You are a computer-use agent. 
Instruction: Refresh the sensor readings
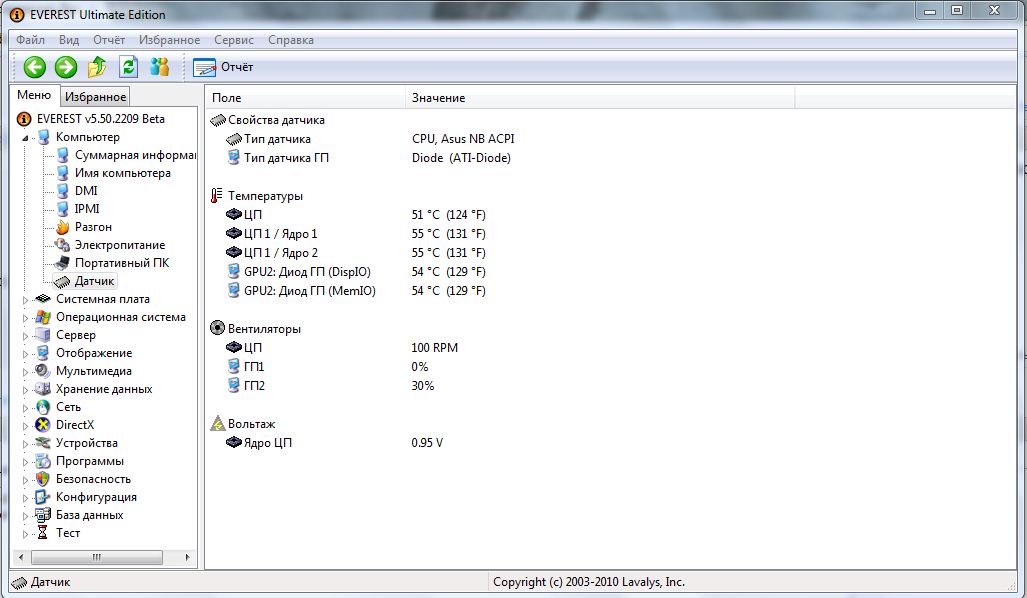(128, 66)
